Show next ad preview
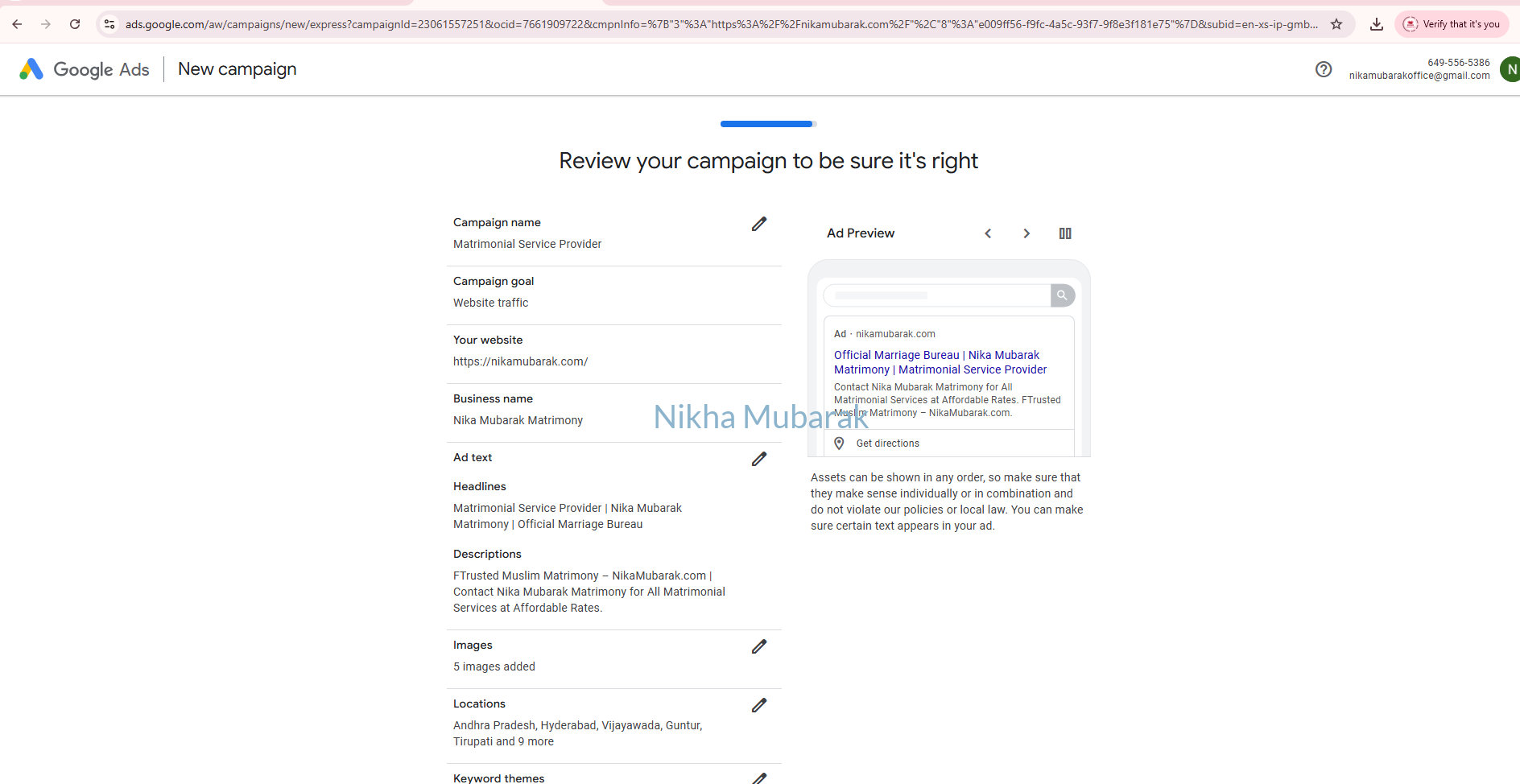1520x784 pixels. coord(1026,233)
